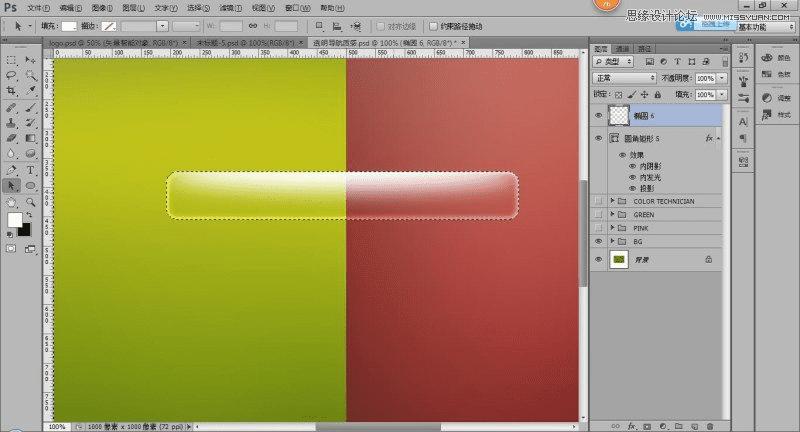The height and width of the screenshot is (432, 800).
Task: Enable the constrain path dragging checkbox
Action: (433, 26)
